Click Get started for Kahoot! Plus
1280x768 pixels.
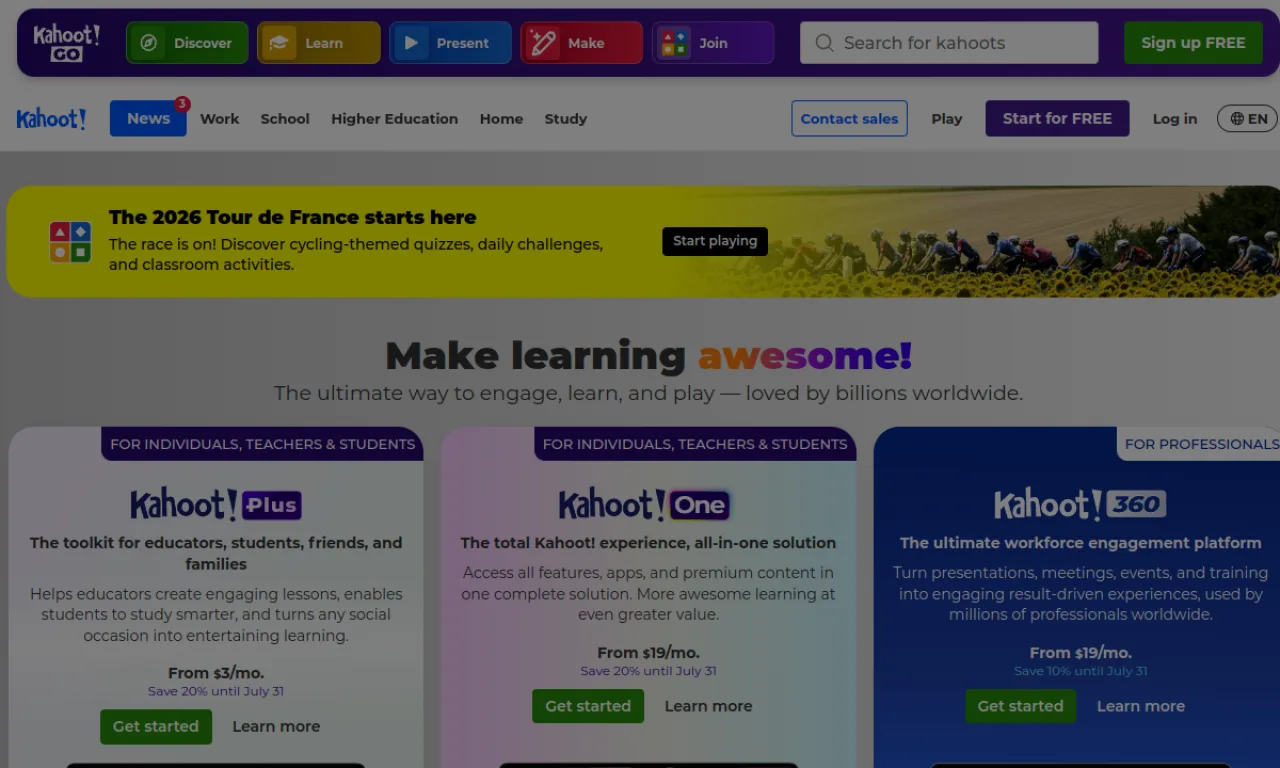pos(156,727)
